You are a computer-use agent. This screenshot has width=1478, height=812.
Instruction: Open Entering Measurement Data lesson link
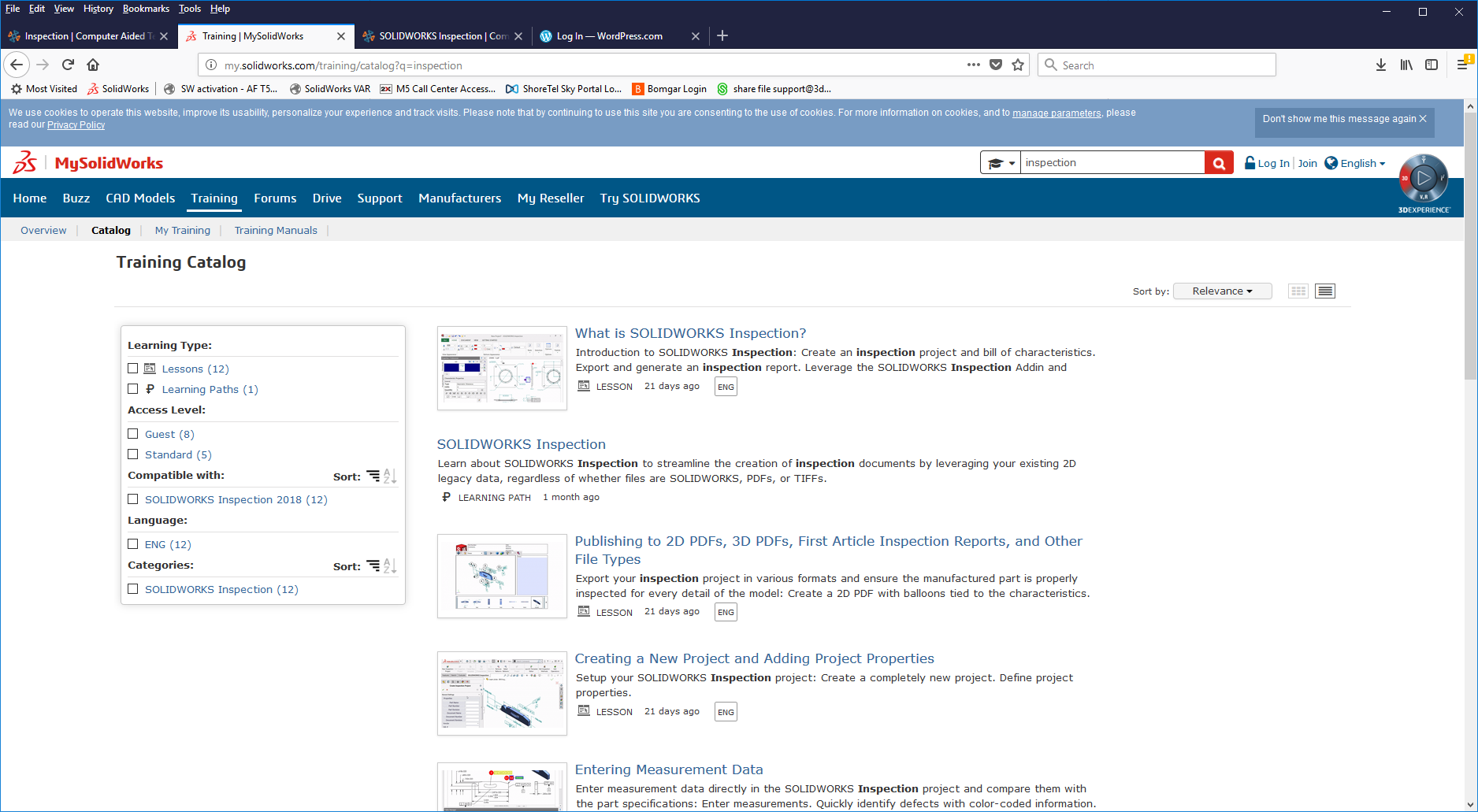tap(669, 769)
